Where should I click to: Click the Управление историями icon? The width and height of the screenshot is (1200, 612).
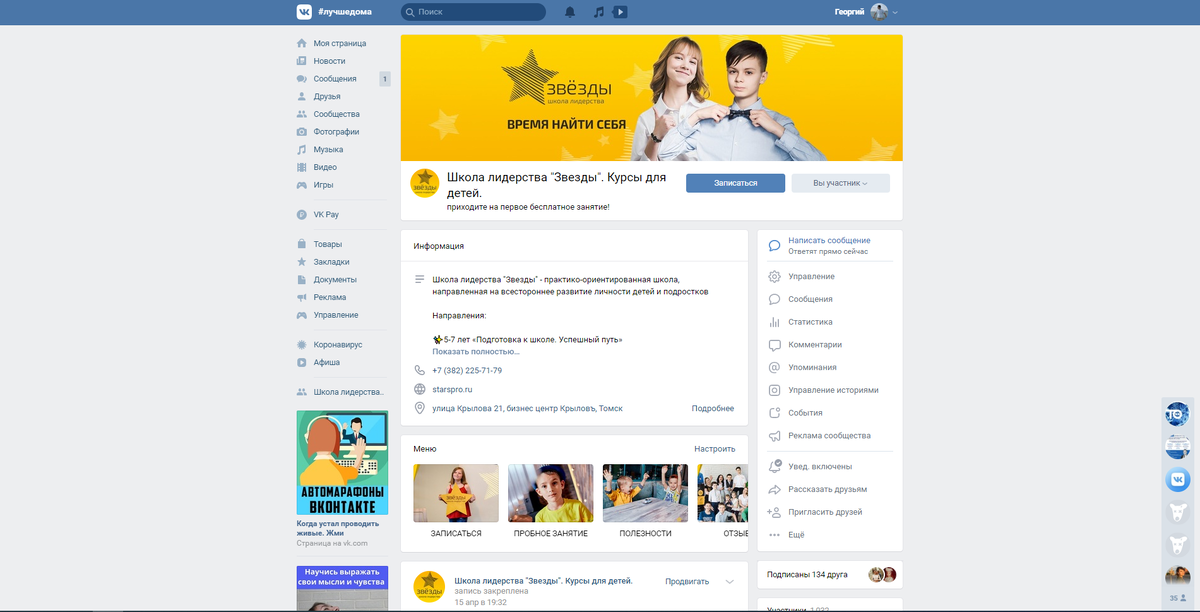774,390
